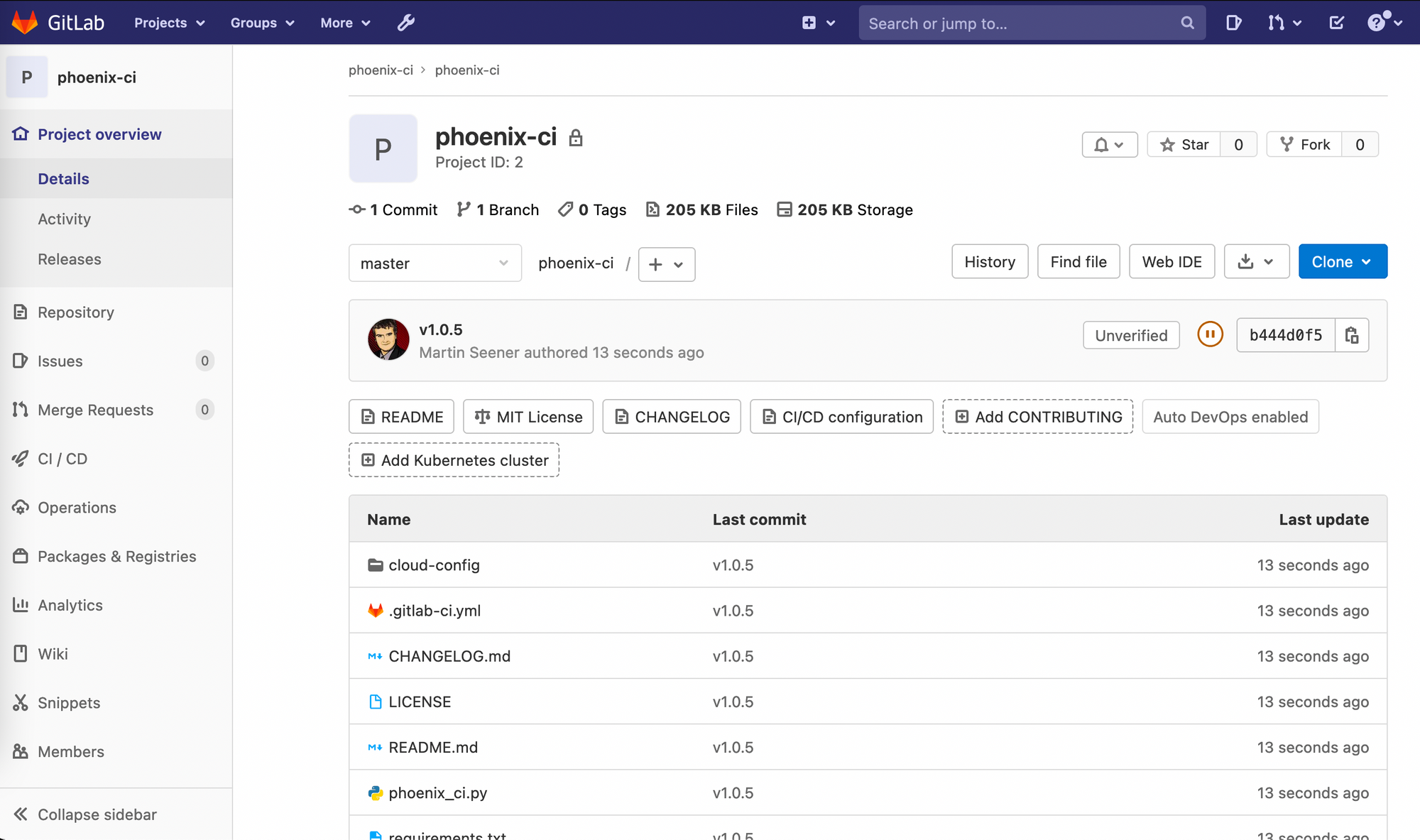Image resolution: width=1420 pixels, height=840 pixels.
Task: Open issues icon in top navbar
Action: click(x=1233, y=23)
